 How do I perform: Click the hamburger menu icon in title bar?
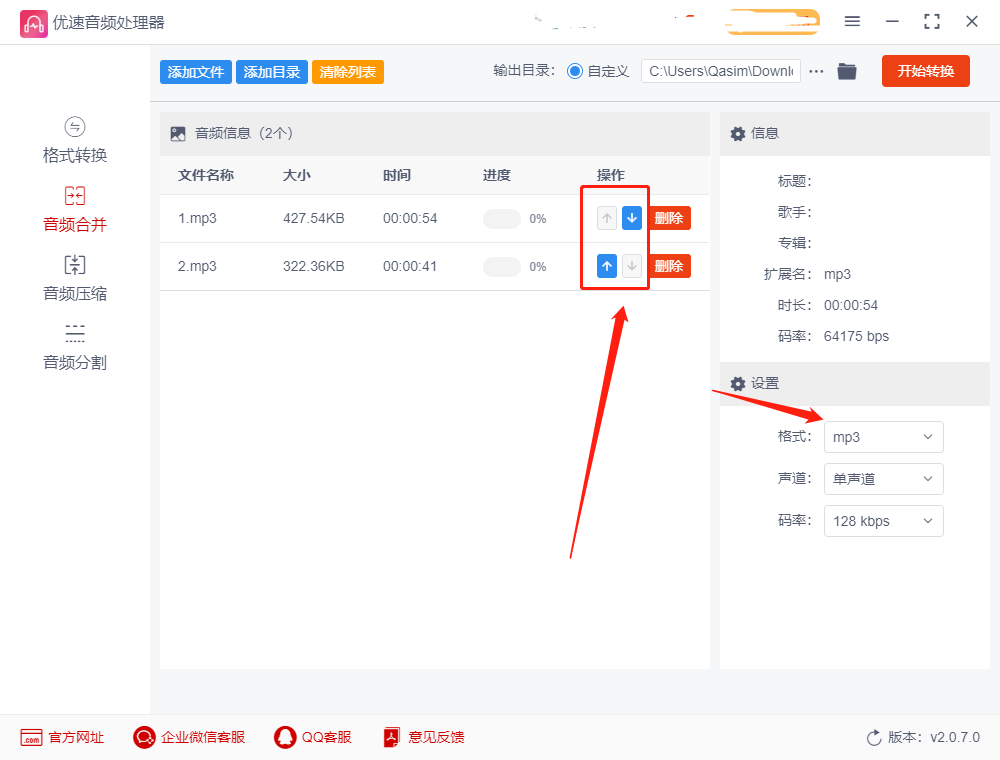point(852,22)
